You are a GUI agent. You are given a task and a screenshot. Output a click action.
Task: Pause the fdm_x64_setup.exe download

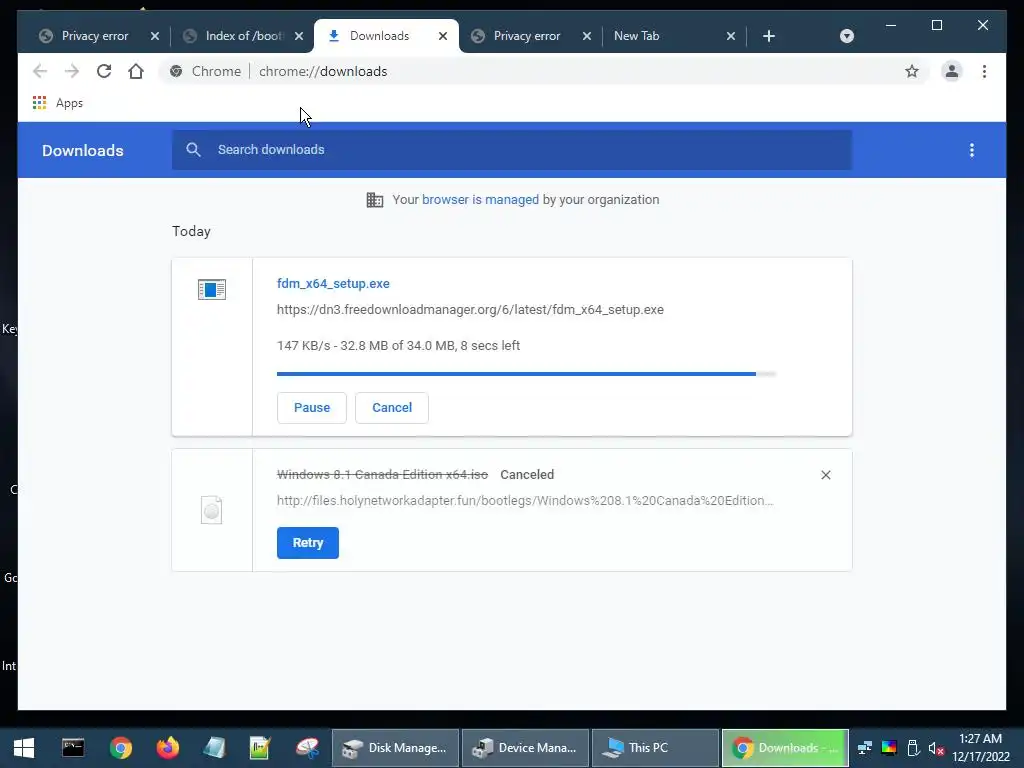coord(312,408)
